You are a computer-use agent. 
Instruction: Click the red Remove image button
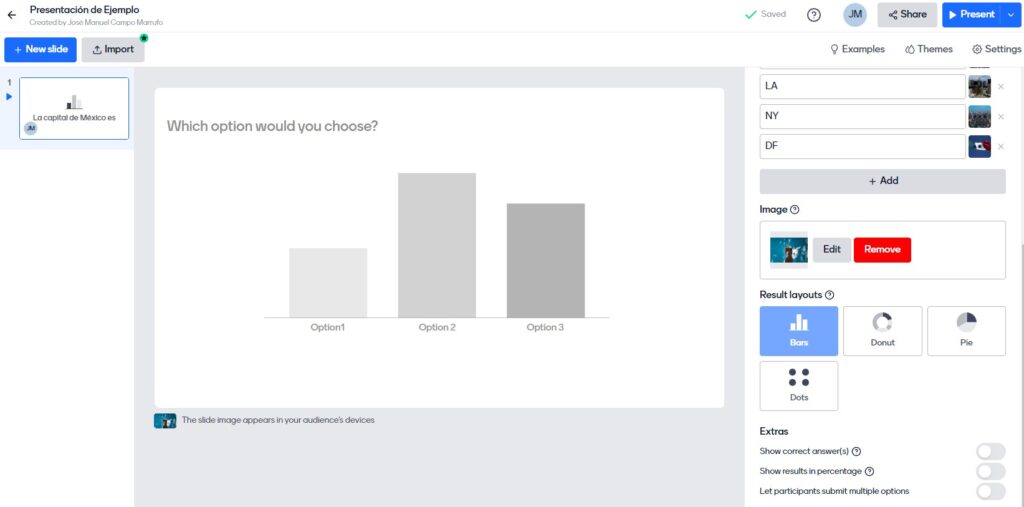[x=882, y=250]
